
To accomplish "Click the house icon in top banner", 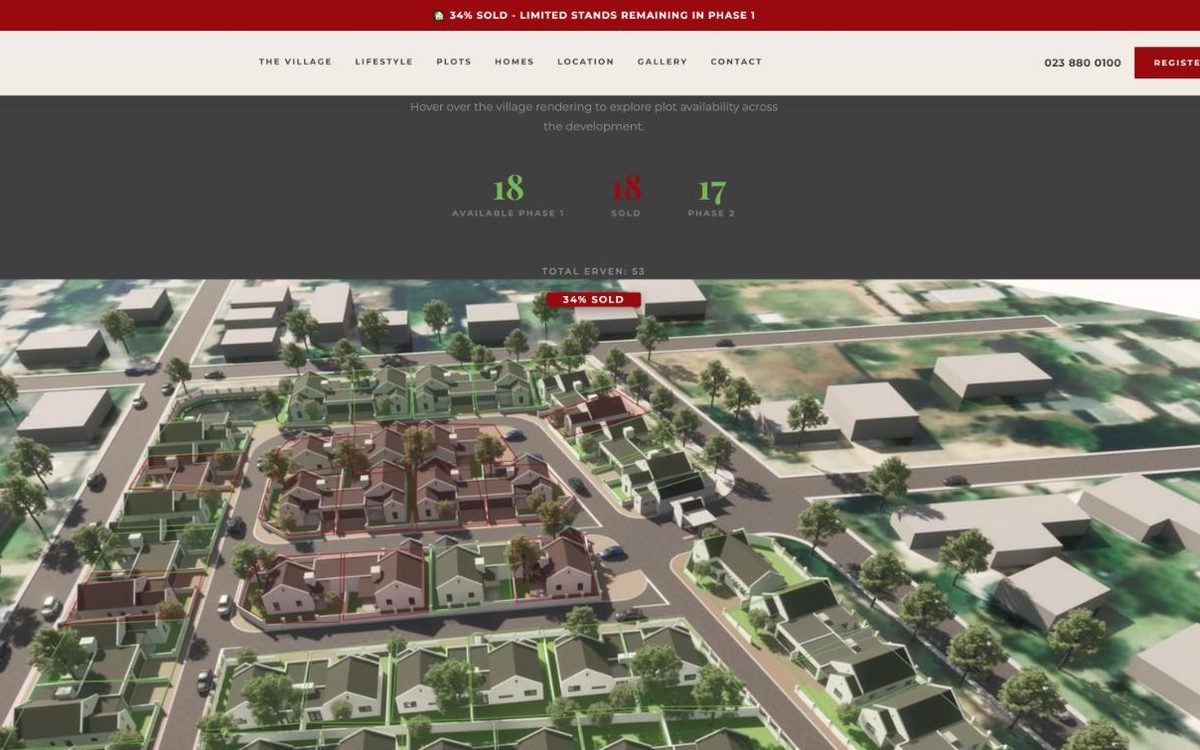I will tap(439, 15).
